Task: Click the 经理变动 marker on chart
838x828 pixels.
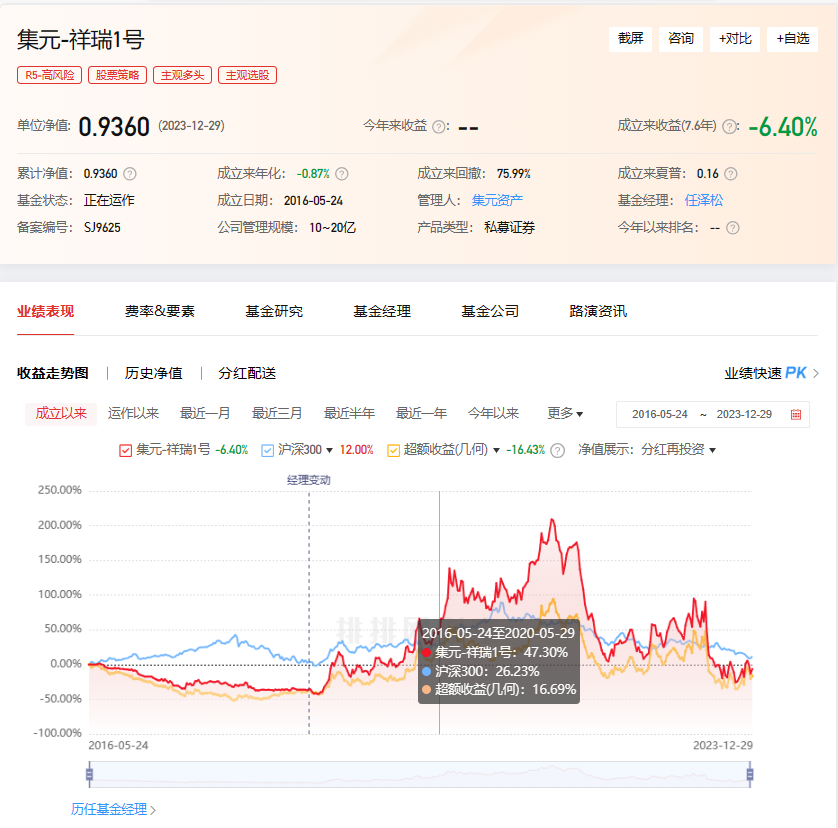Action: pyautogui.click(x=308, y=480)
